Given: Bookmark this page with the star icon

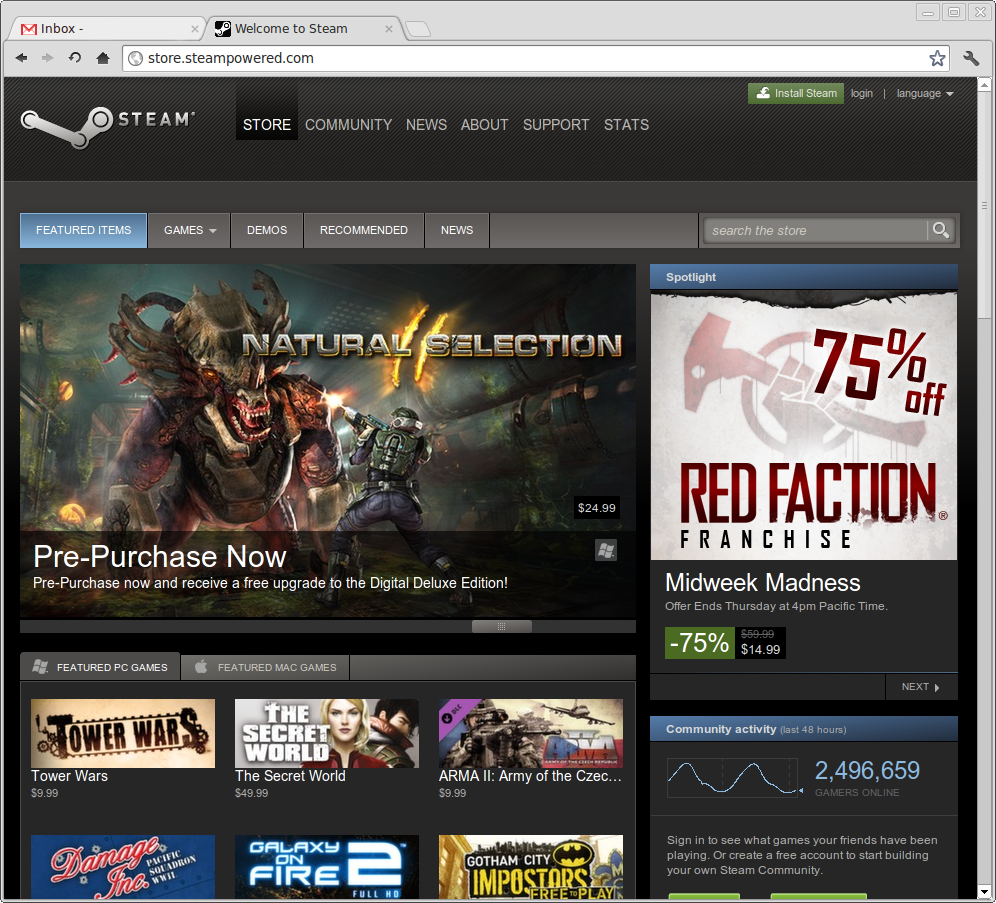Looking at the screenshot, I should pyautogui.click(x=937, y=58).
